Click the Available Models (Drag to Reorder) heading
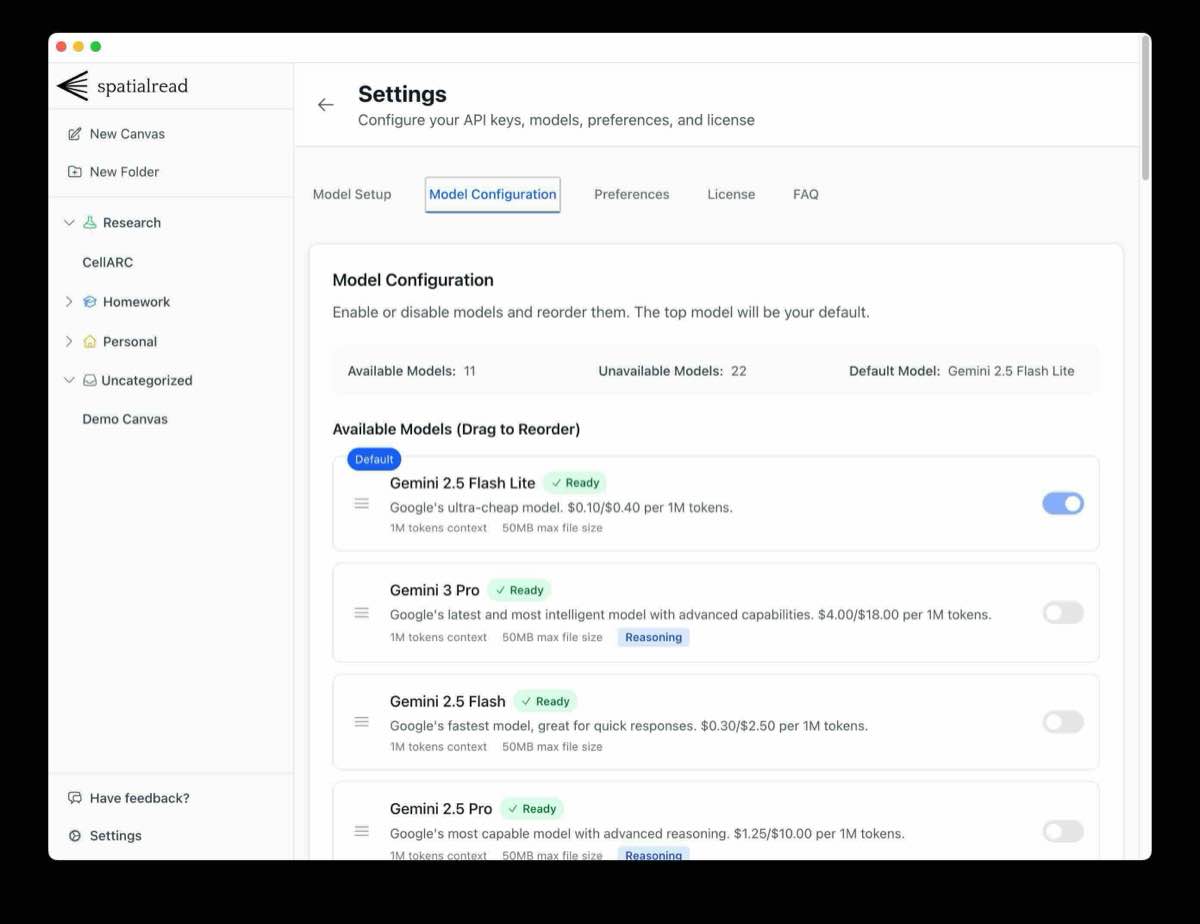Image resolution: width=1200 pixels, height=924 pixels. [x=456, y=430]
